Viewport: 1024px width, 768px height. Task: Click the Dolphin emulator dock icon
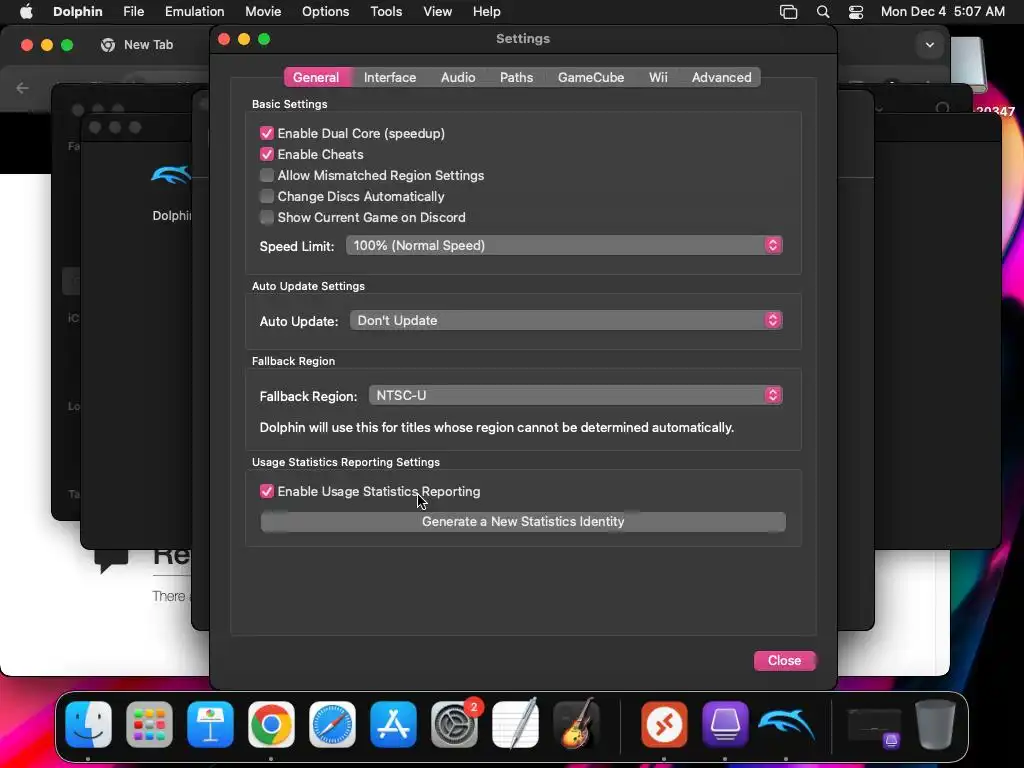[786, 724]
